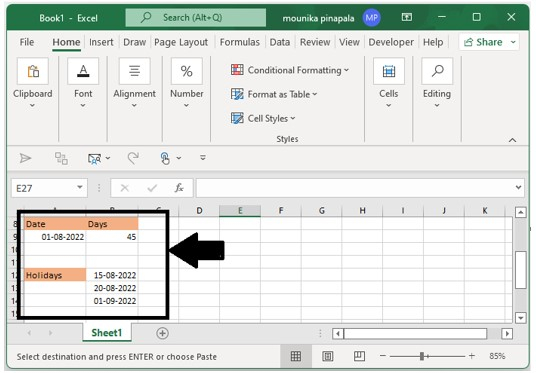
Task: Zoom in with the plus button
Action: [x=472, y=356]
